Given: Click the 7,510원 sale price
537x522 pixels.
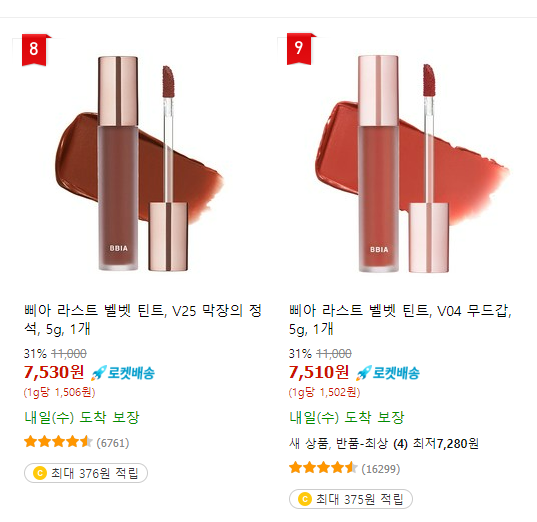Looking at the screenshot, I should (319, 372).
